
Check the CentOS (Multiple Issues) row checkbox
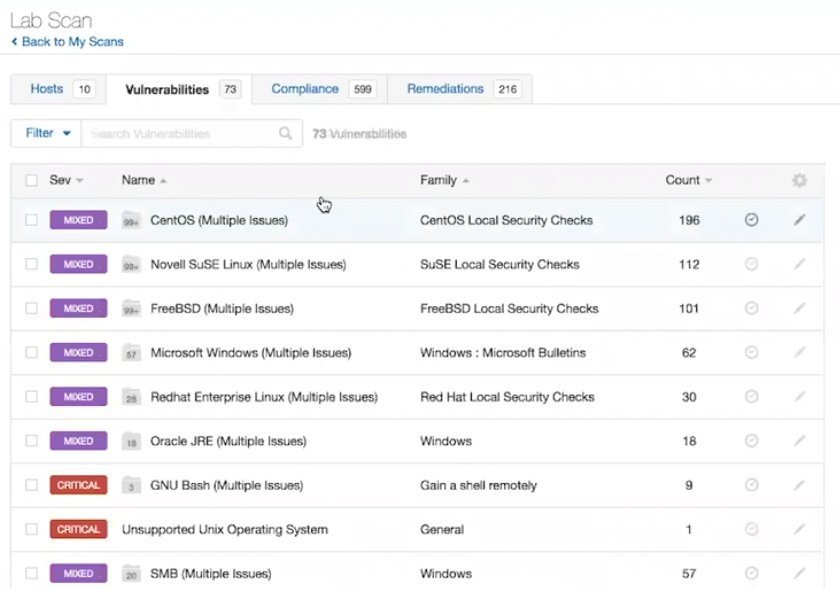[x=32, y=220]
